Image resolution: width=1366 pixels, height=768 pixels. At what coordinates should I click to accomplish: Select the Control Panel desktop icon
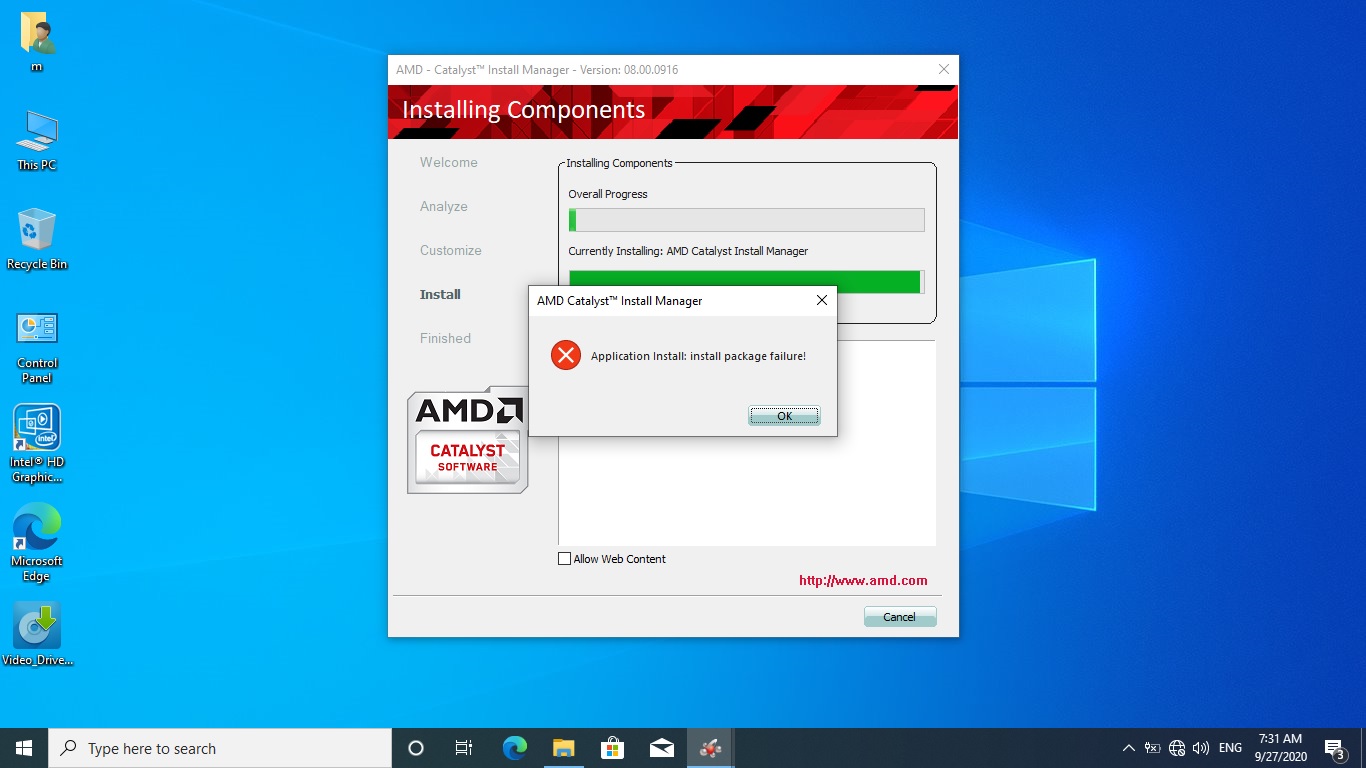pyautogui.click(x=37, y=346)
